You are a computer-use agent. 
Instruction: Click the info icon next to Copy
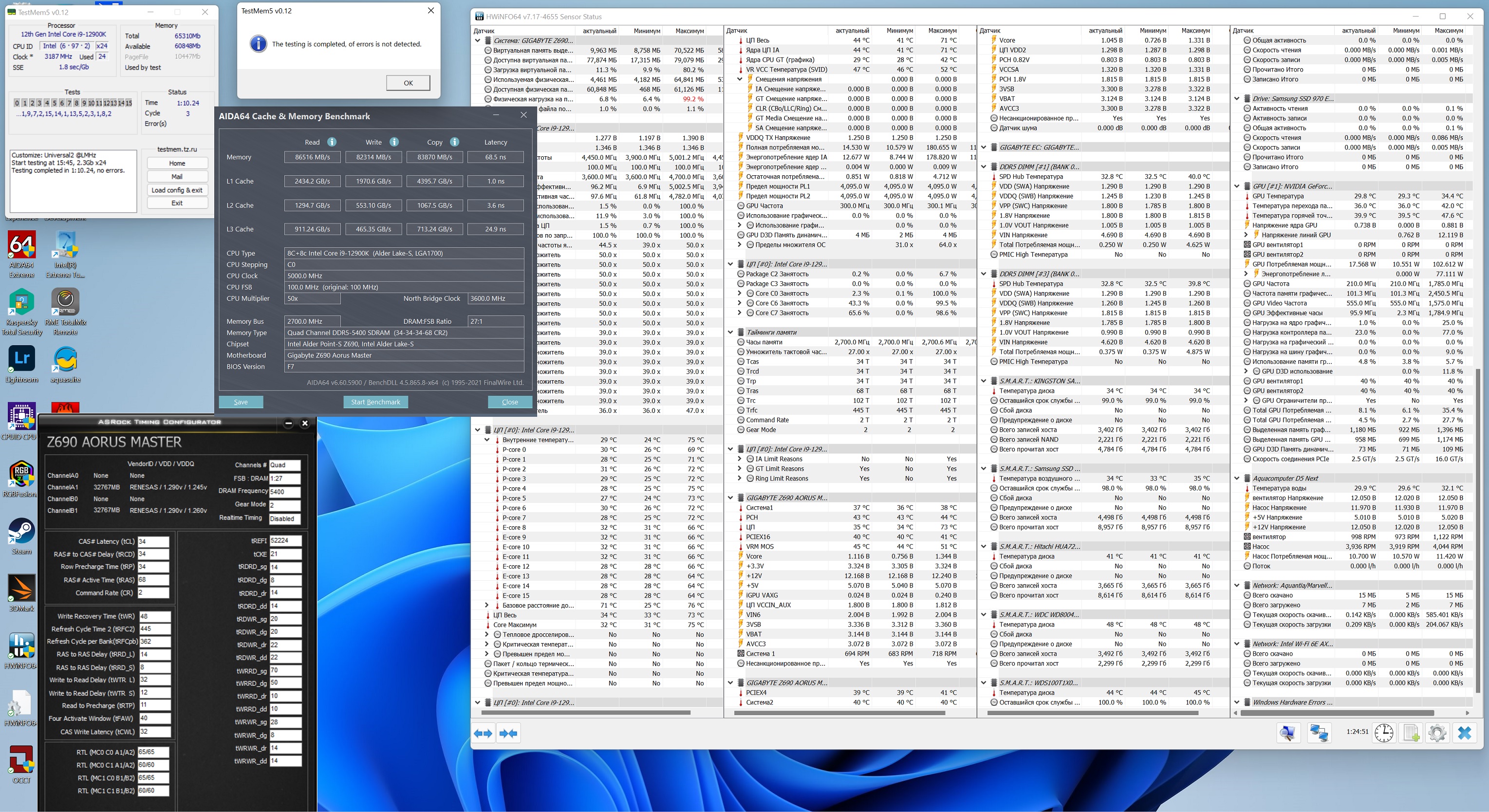coord(454,142)
